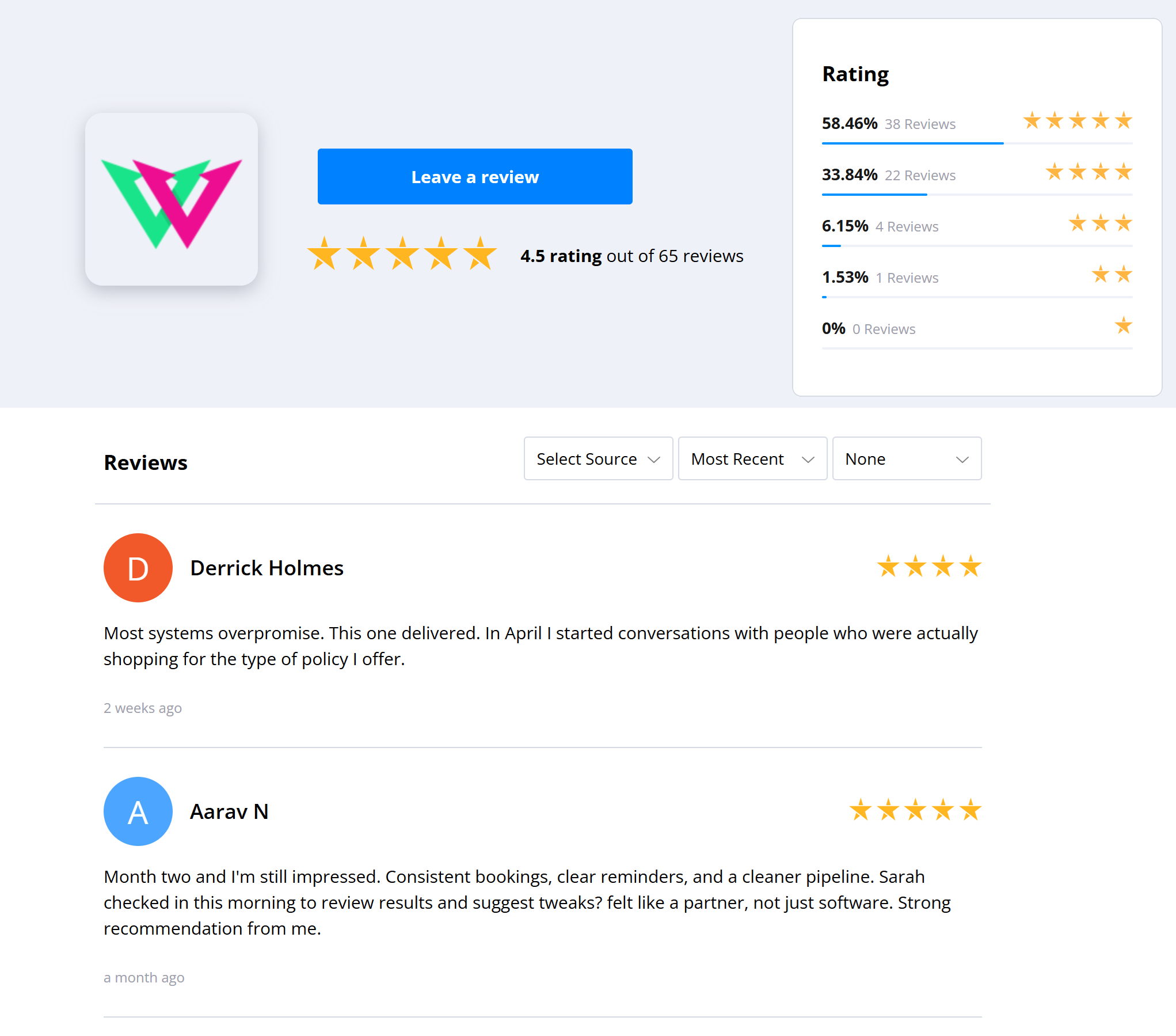Click the 58.46% rating progress bar
This screenshot has width=1176, height=1036.
point(977,143)
